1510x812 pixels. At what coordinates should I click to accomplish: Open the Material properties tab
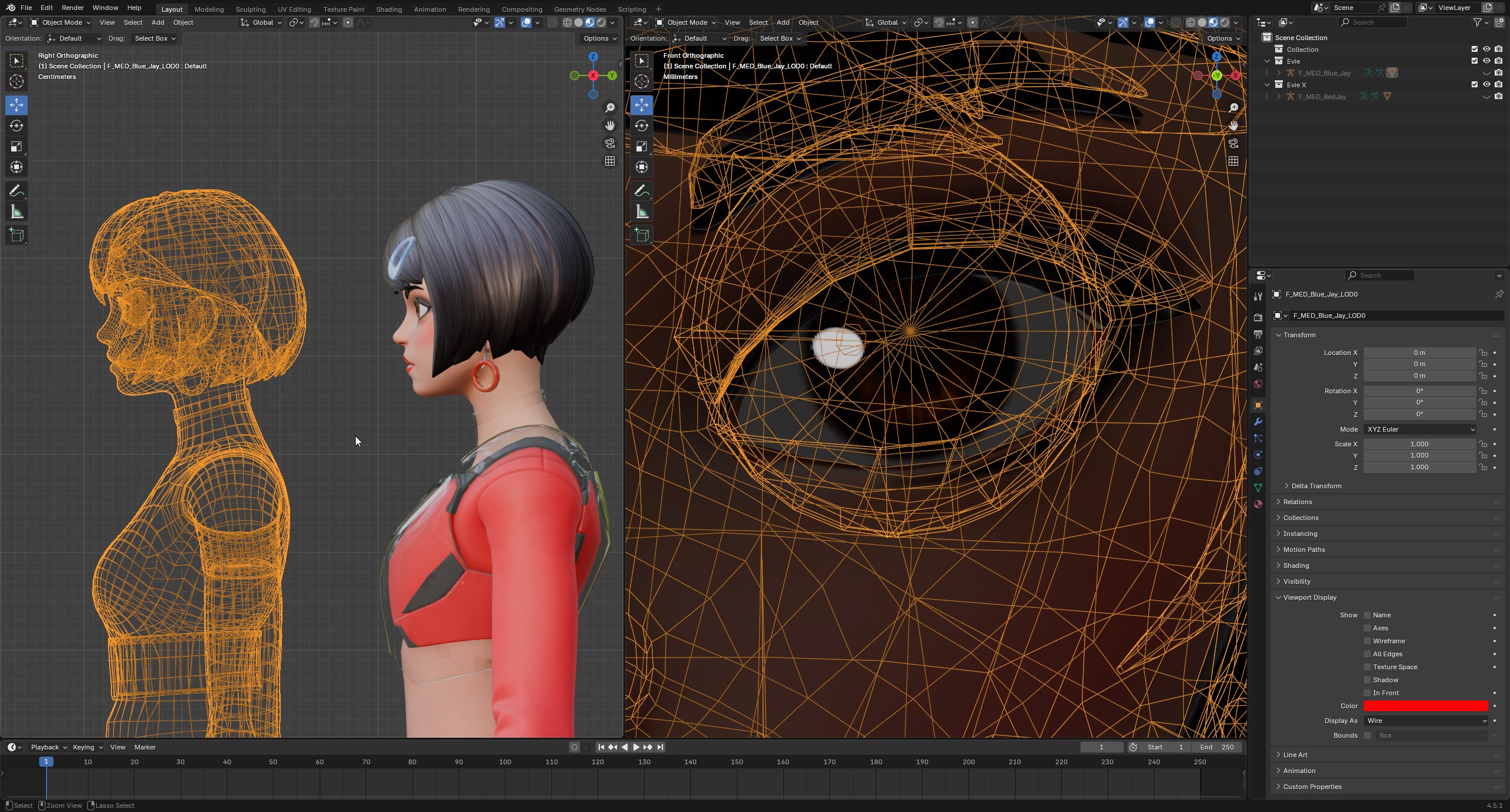tap(1258, 504)
